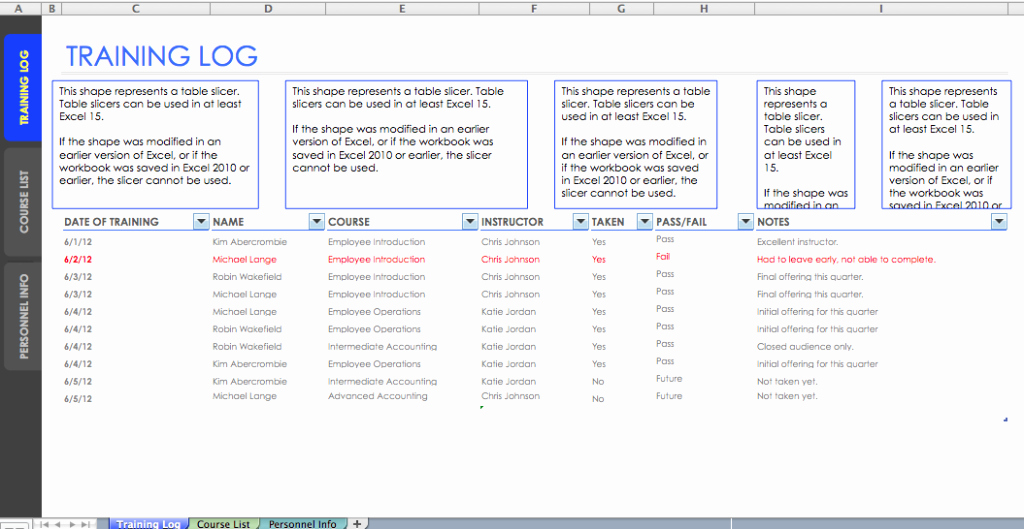
Task: Open Course List from vertical side navigation
Action: click(24, 202)
